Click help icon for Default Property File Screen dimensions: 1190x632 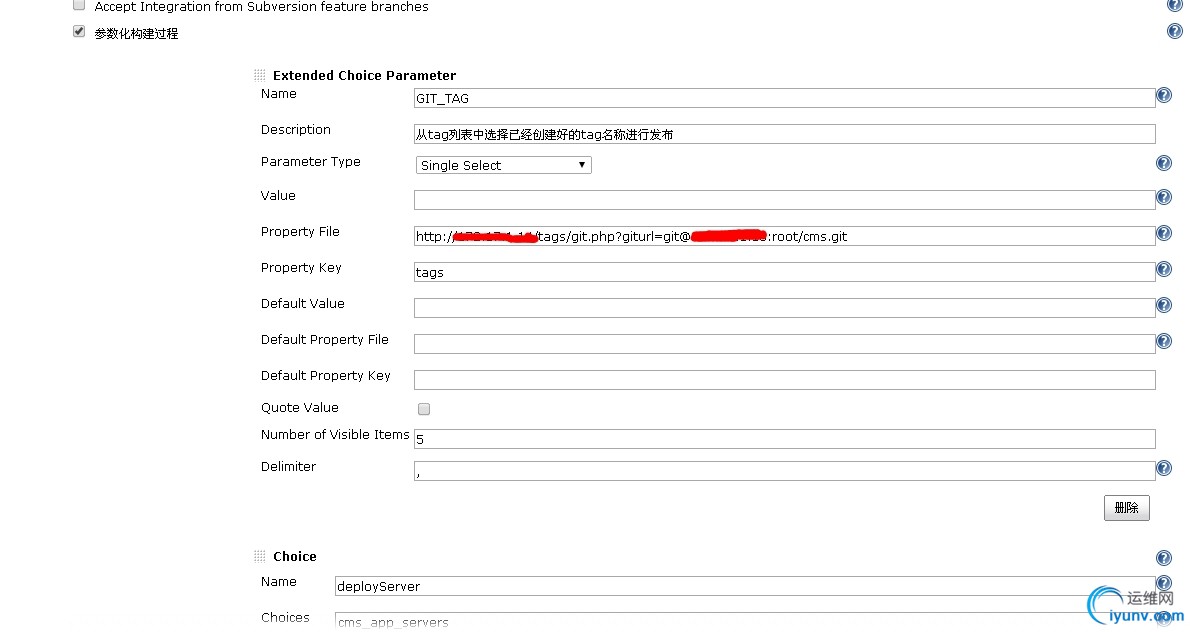pyautogui.click(x=1163, y=341)
